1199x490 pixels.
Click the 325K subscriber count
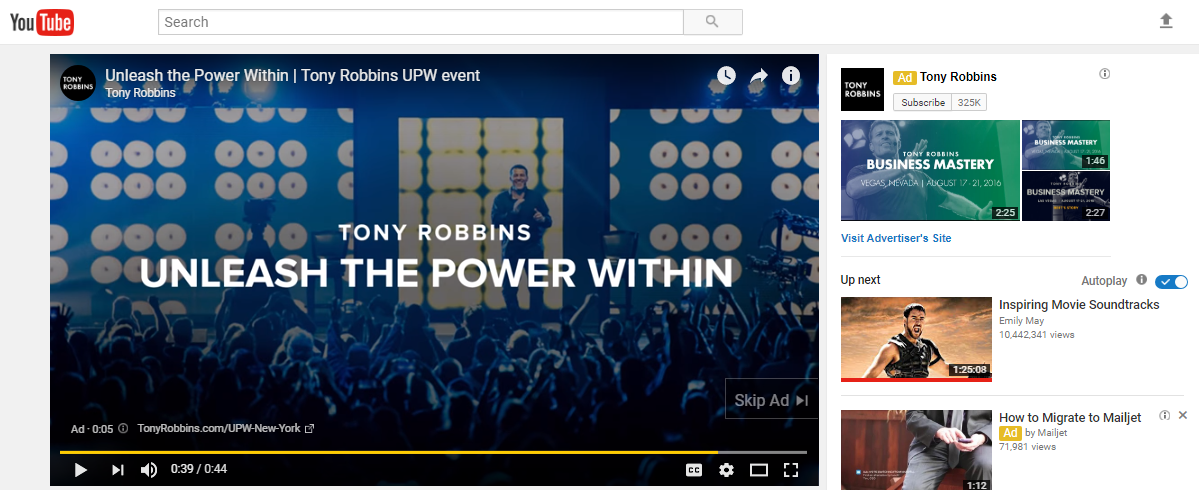pos(970,102)
